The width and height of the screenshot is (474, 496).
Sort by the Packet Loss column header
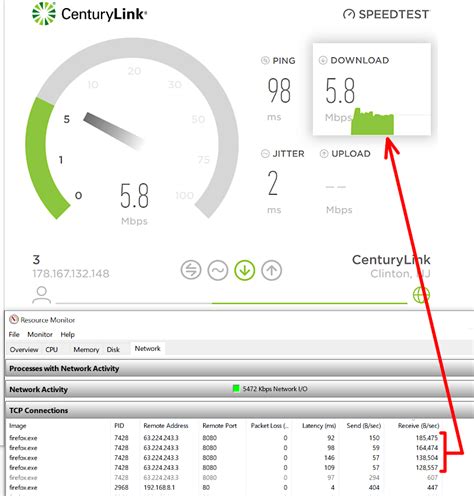[269, 426]
